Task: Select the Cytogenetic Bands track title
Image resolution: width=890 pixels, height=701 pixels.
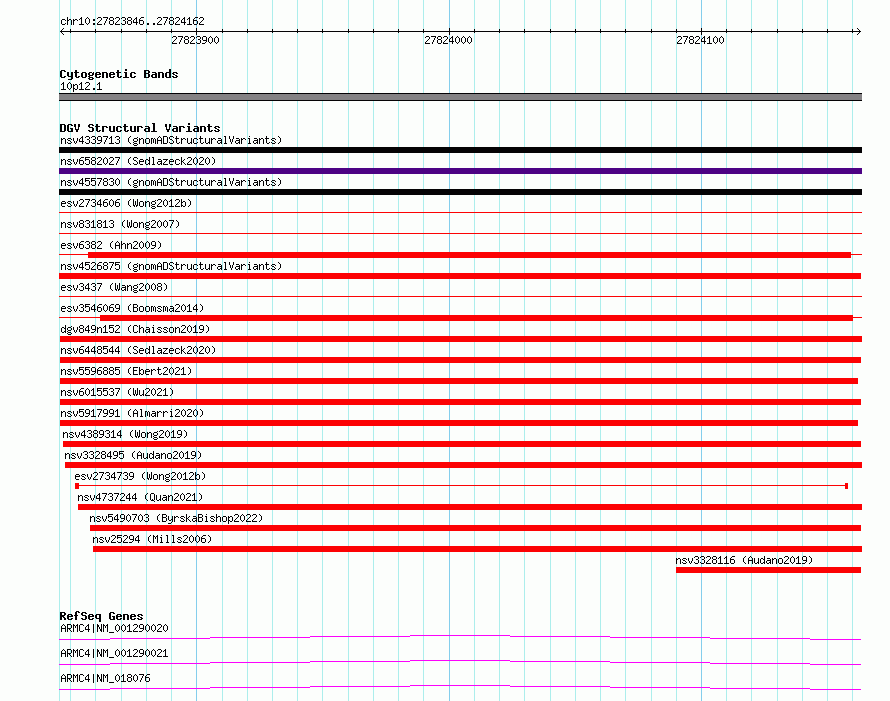Action: [119, 74]
